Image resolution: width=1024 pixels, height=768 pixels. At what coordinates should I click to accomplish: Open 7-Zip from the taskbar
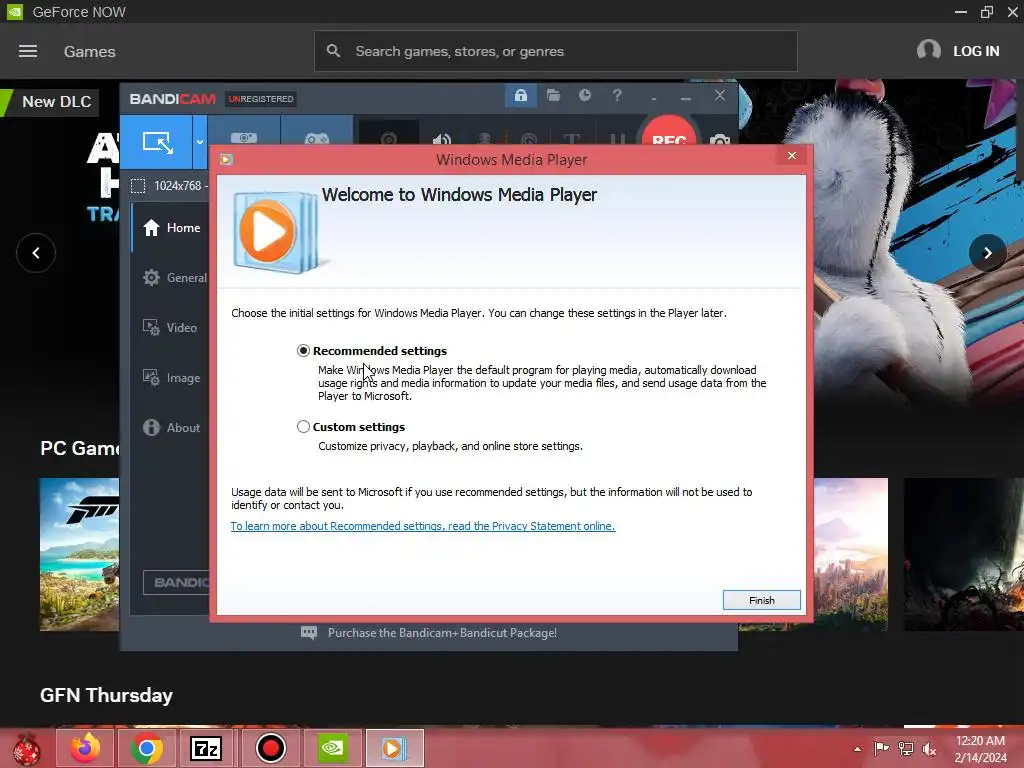pyautogui.click(x=206, y=748)
